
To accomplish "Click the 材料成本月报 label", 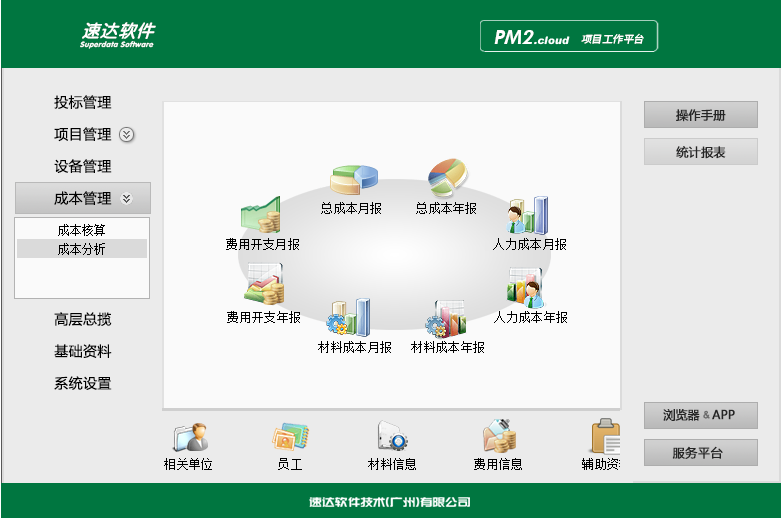I will [355, 347].
